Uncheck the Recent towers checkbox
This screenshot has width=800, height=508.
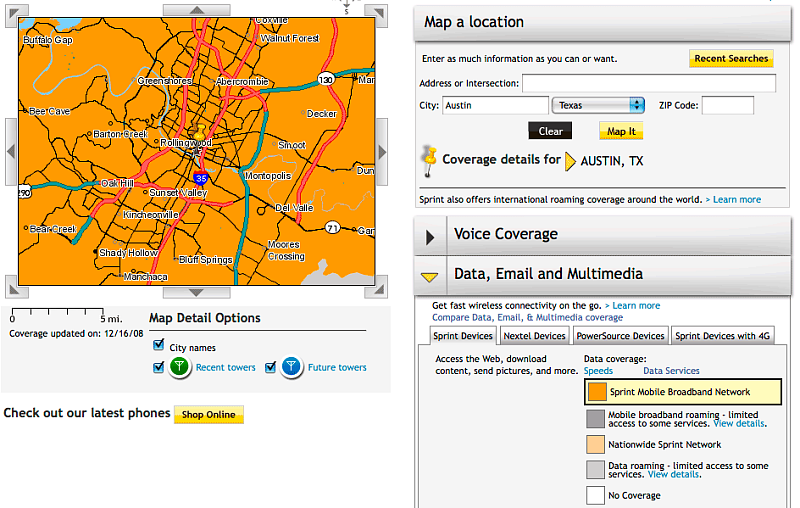pos(159,367)
